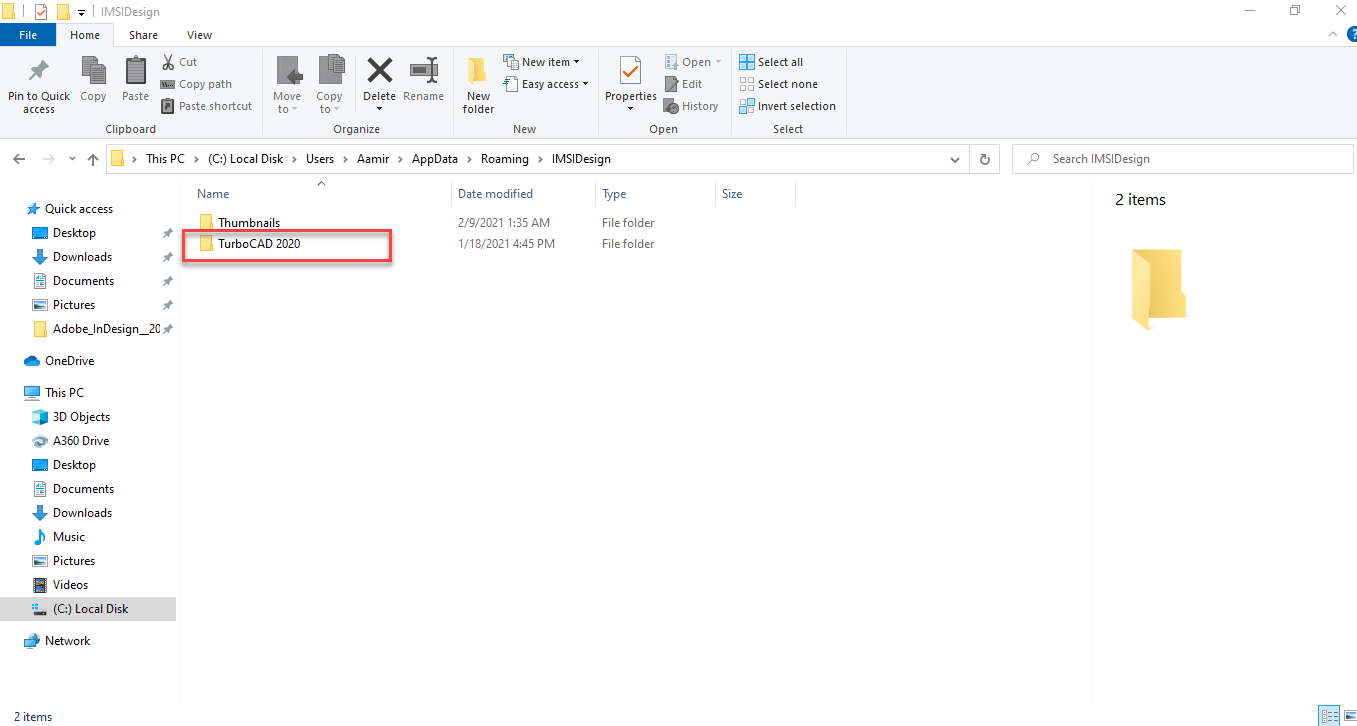The width and height of the screenshot is (1357, 726).
Task: Open A360 Drive
Action: tap(81, 441)
